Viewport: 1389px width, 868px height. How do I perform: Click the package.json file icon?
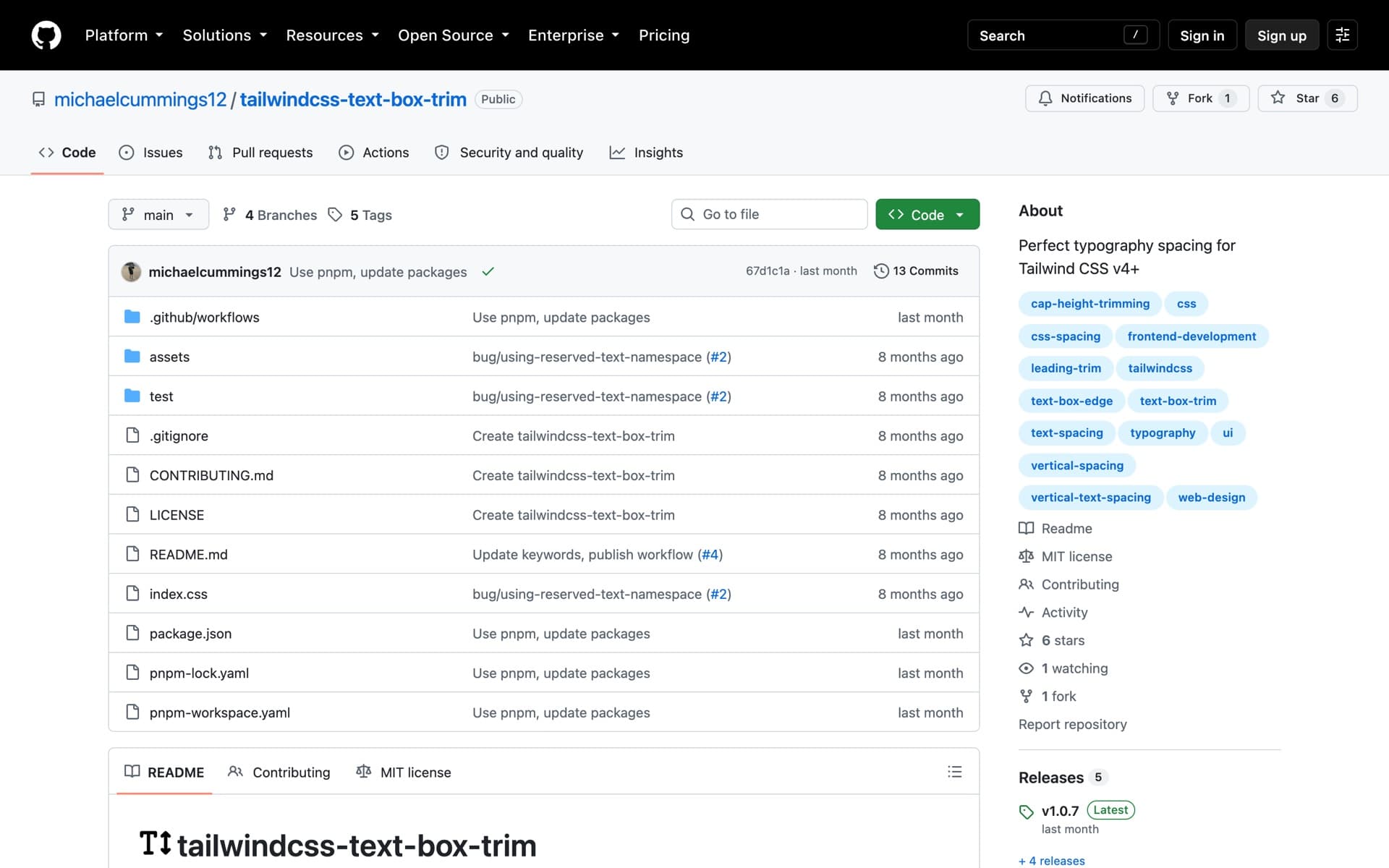tap(132, 633)
